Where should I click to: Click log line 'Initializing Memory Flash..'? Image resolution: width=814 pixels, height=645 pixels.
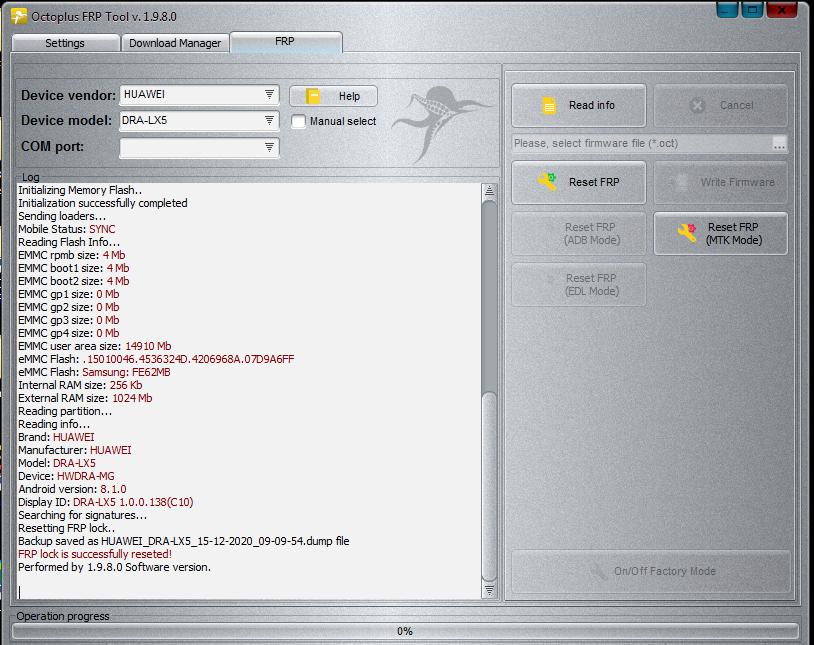80,190
